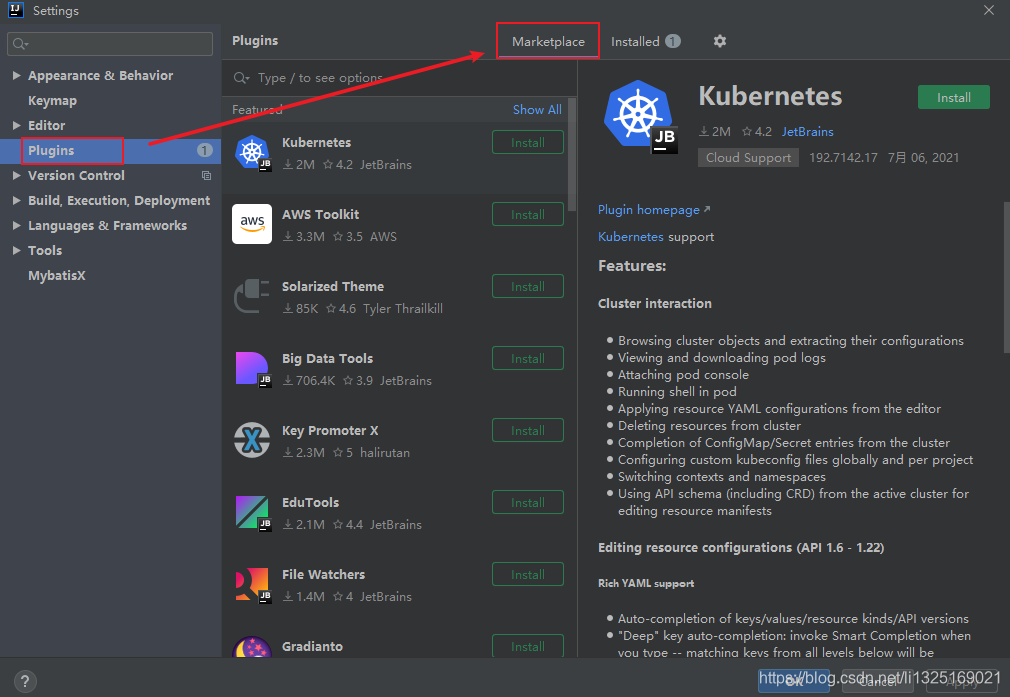This screenshot has width=1010, height=697.
Task: Install the Solarized Theme plugin
Action: click(x=528, y=286)
